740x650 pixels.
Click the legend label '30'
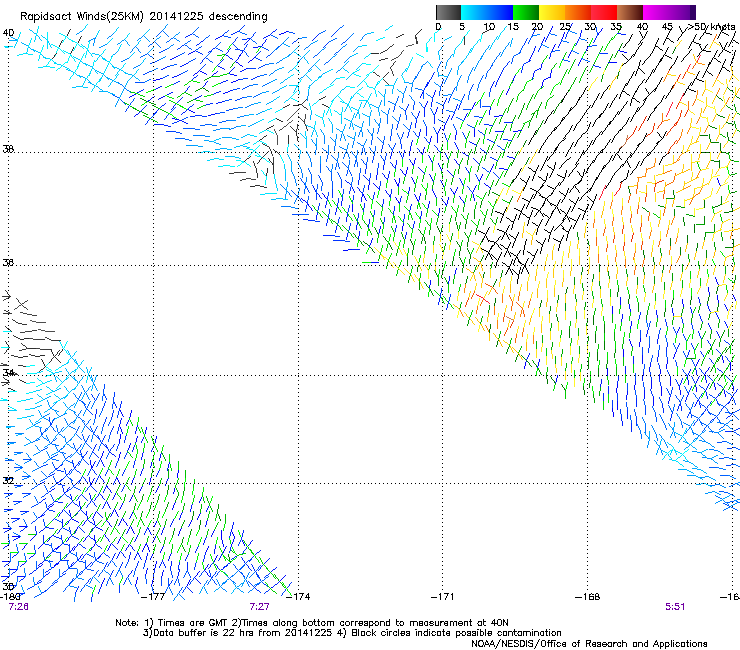click(x=590, y=27)
